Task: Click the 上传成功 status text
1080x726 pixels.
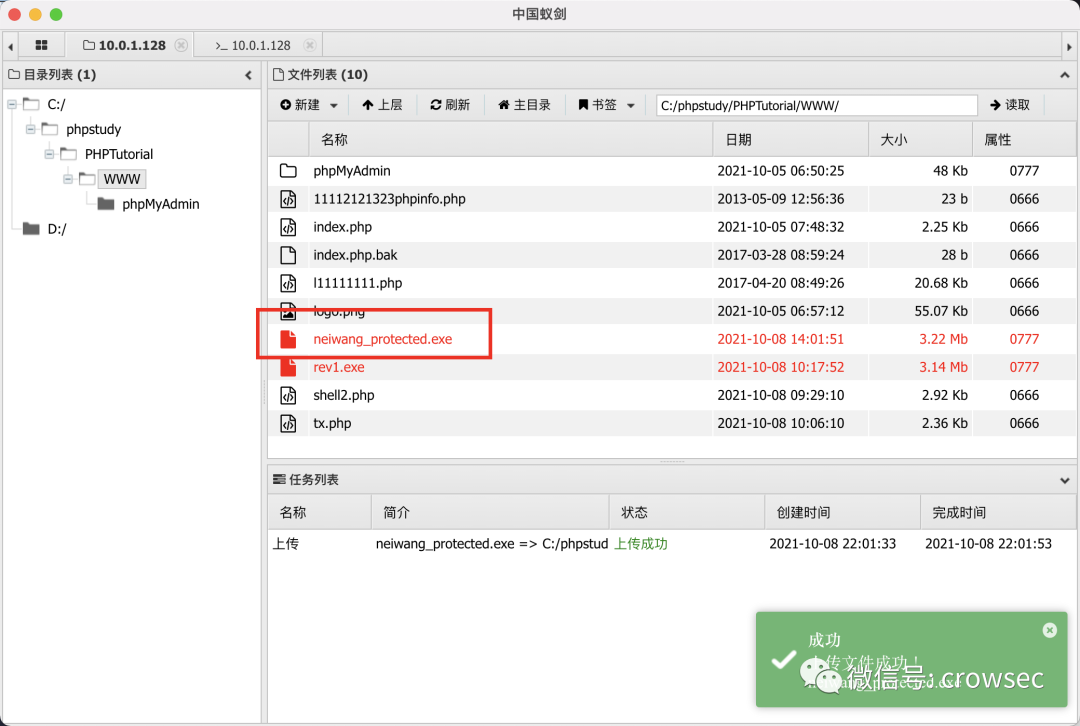Action: [x=641, y=543]
